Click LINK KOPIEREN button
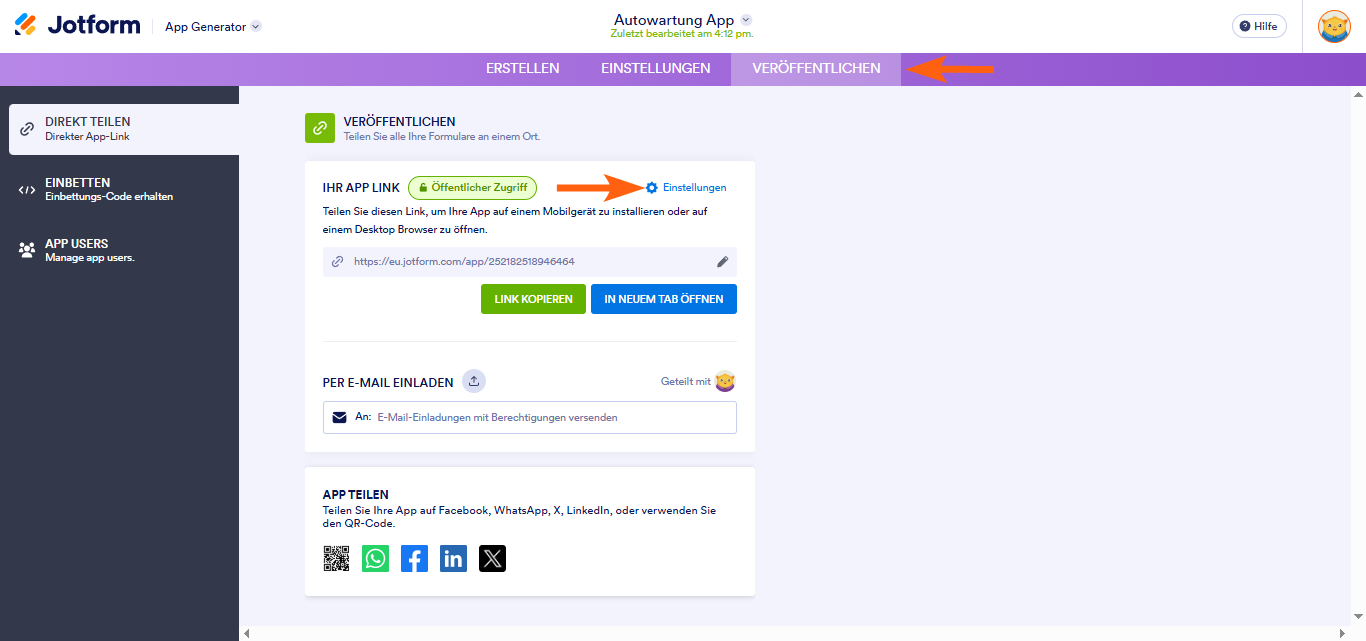This screenshot has width=1366, height=641. coord(533,299)
